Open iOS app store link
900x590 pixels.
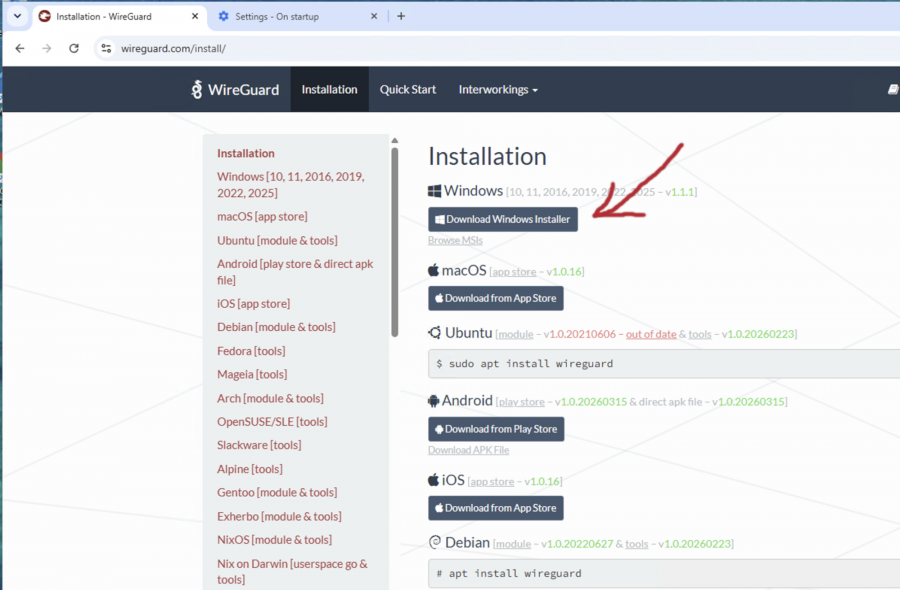pyautogui.click(x=492, y=482)
